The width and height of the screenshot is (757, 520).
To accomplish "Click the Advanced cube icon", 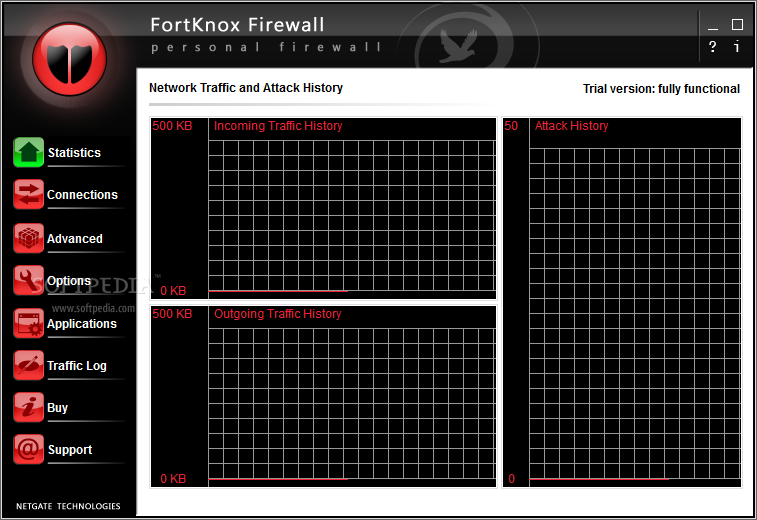I will 28,238.
